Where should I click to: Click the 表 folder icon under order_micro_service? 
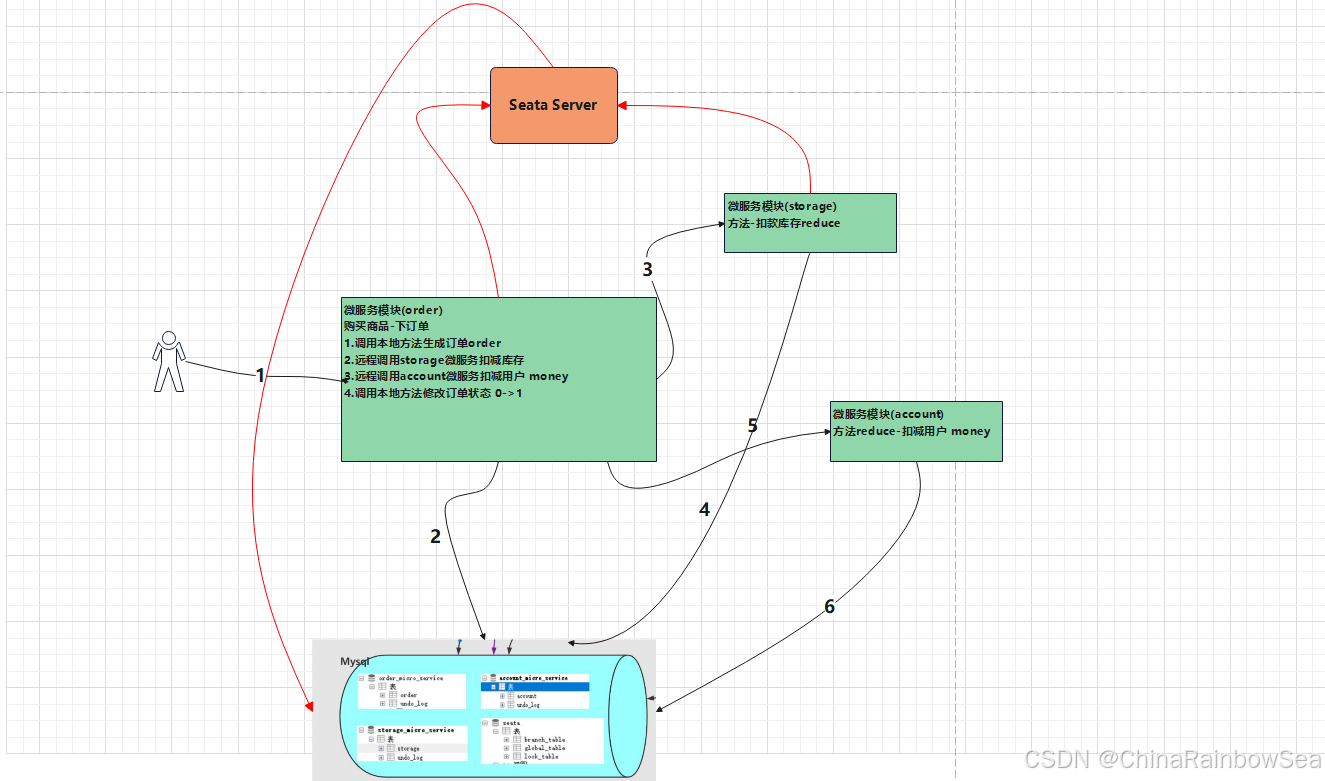click(x=382, y=686)
